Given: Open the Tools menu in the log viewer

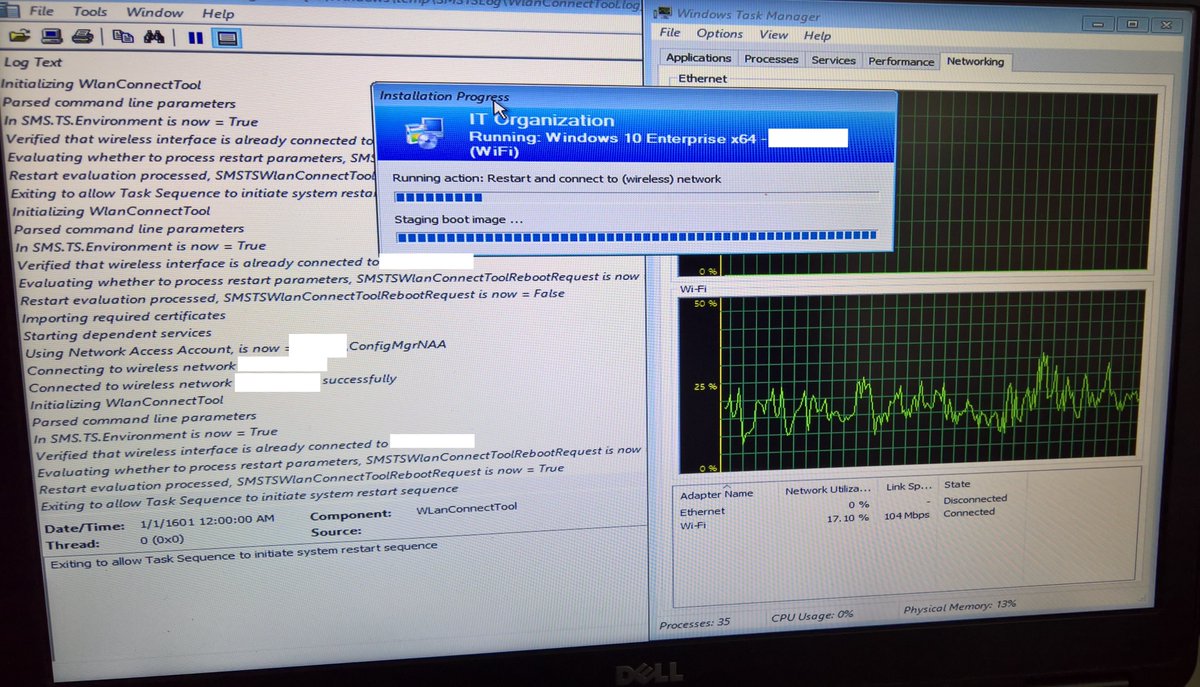Looking at the screenshot, I should tap(89, 13).
